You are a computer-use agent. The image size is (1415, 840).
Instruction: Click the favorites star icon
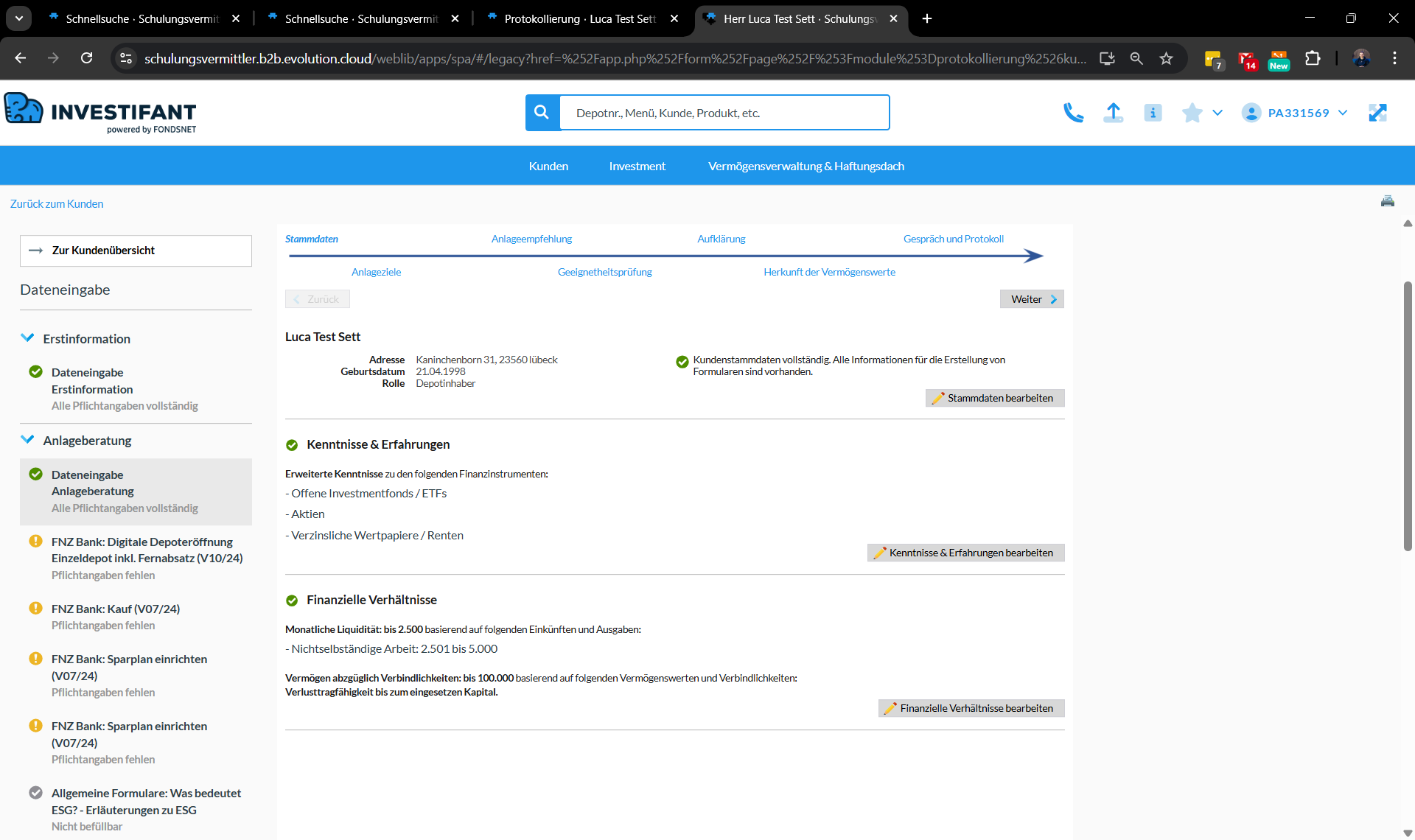[1192, 113]
